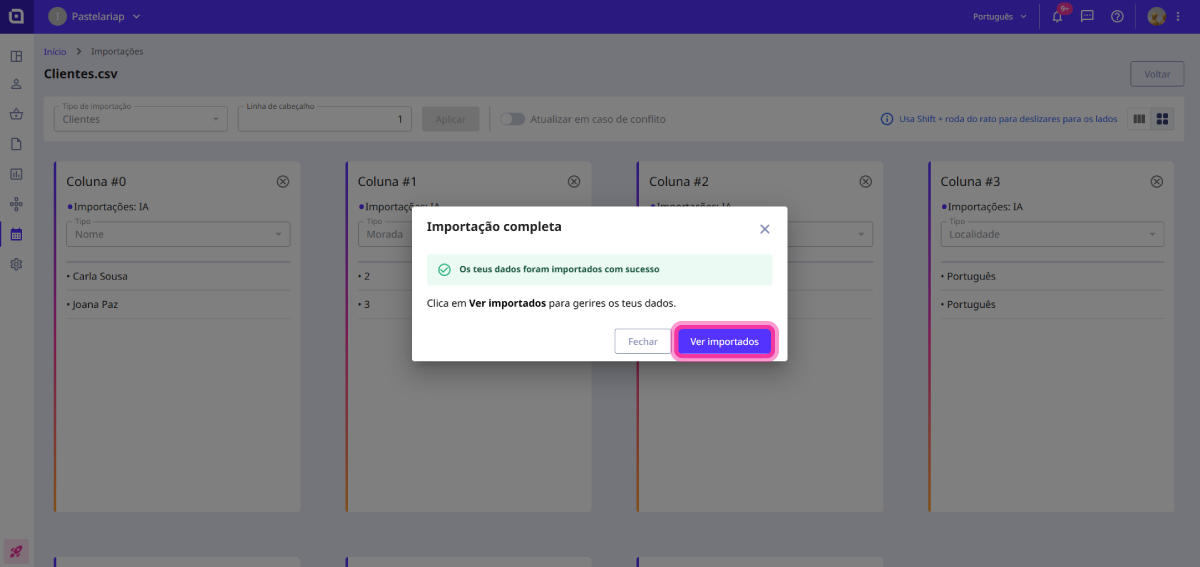The width and height of the screenshot is (1200, 567).
Task: Open the shopping basket sidebar icon
Action: pos(16,114)
